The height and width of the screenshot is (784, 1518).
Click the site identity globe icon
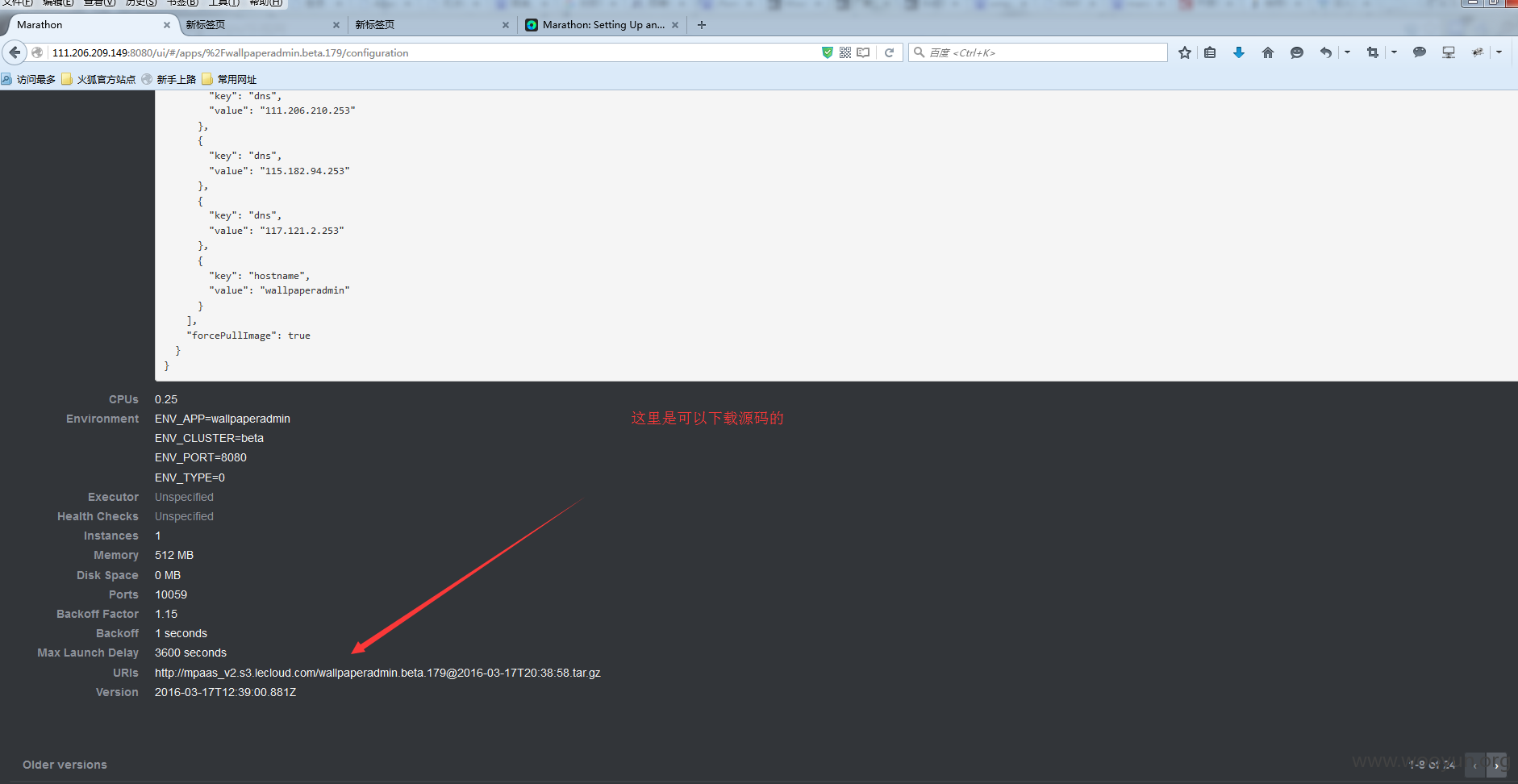pyautogui.click(x=37, y=52)
